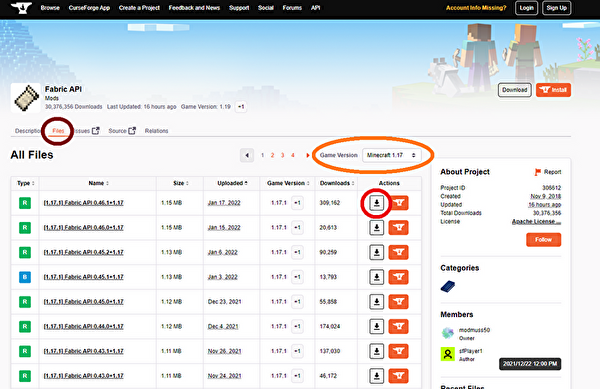Screen dimensions: 600x389
Task: Expand +1 game versions for 0.45.2+1.17
Action: pyautogui.click(x=297, y=252)
